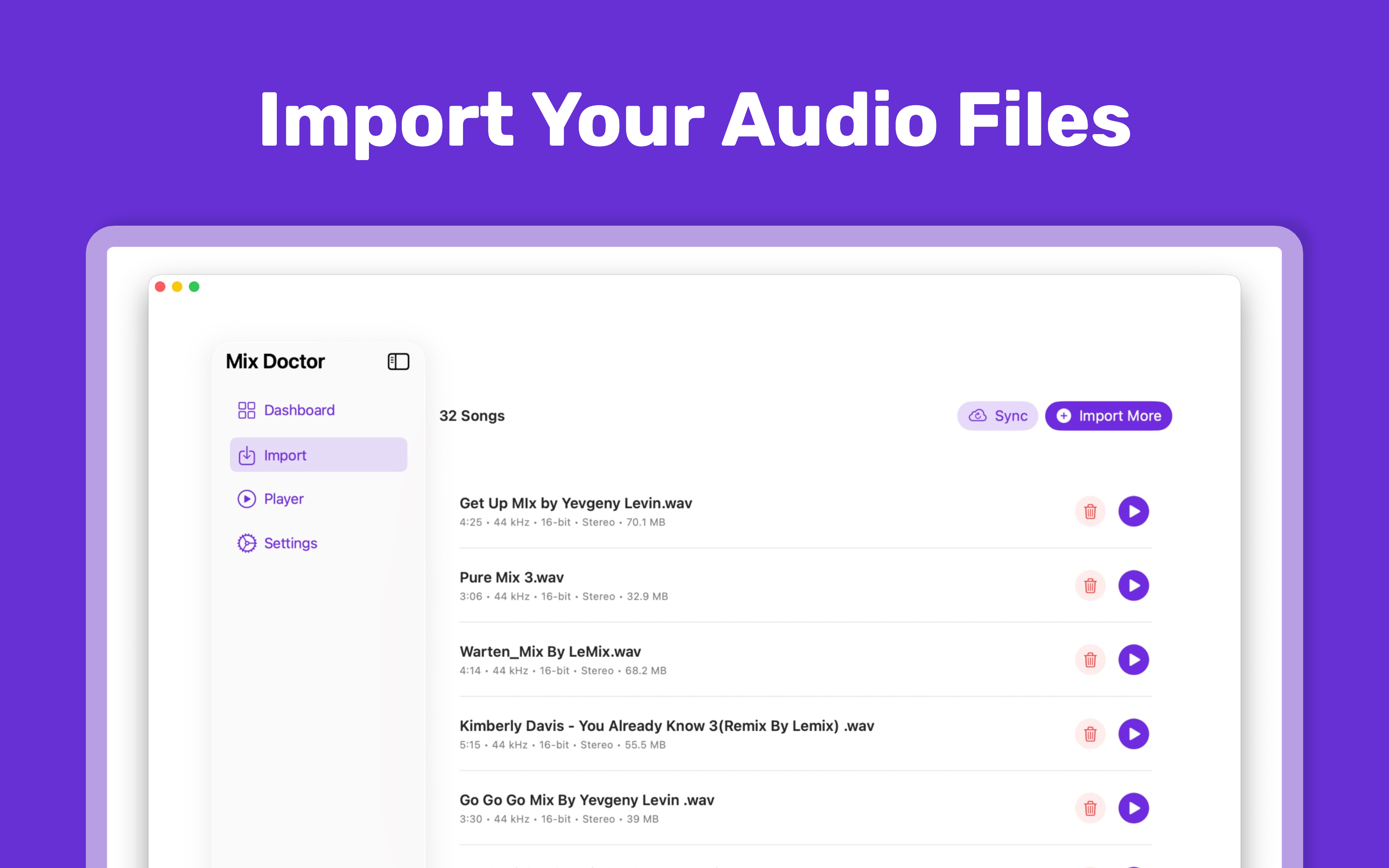1389x868 pixels.
Task: Open Settings via the gear icon
Action: click(x=247, y=542)
